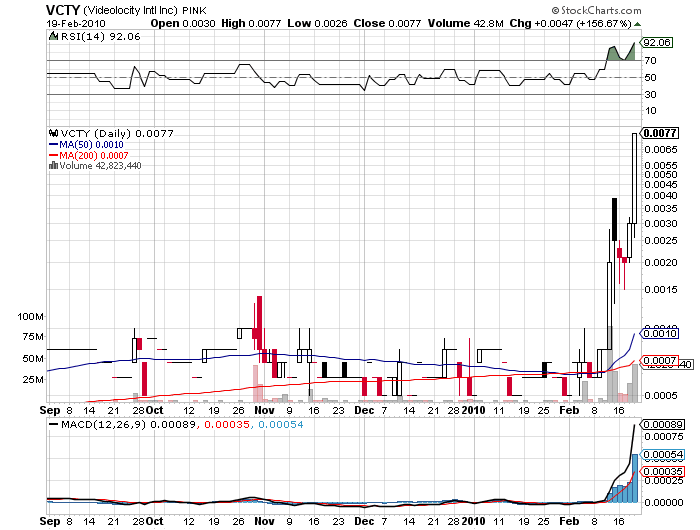This screenshot has height=530, width=700.
Task: Click the Volume 42.8M header value
Action: click(x=466, y=23)
